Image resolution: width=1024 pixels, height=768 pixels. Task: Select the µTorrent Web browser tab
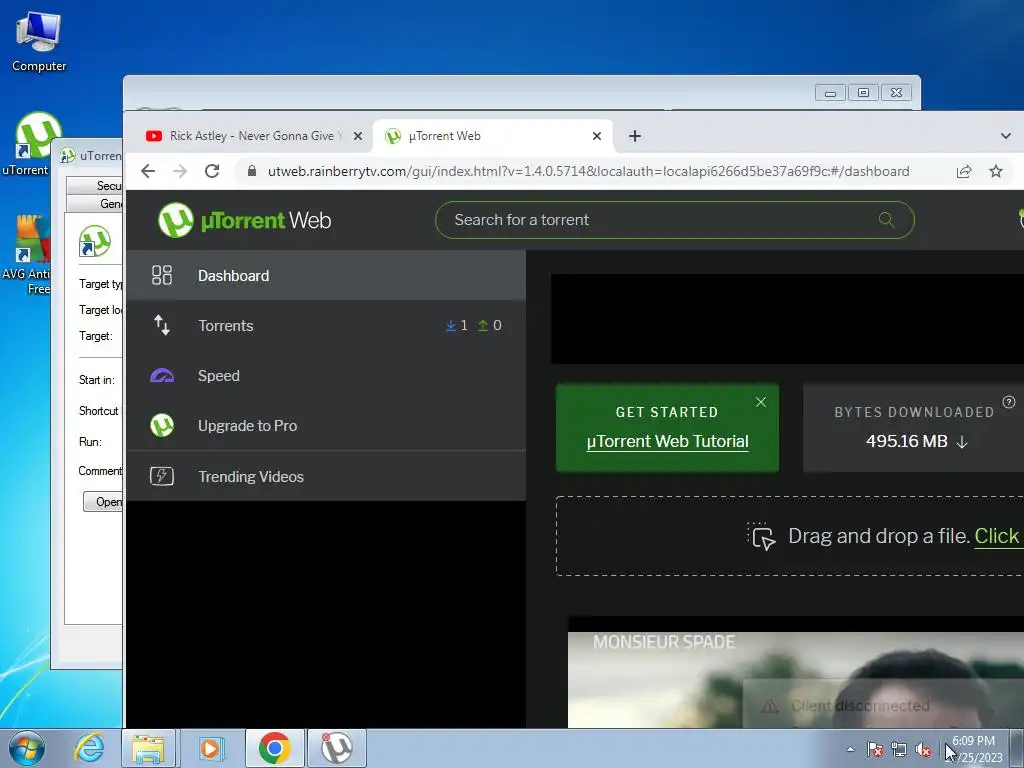click(493, 136)
